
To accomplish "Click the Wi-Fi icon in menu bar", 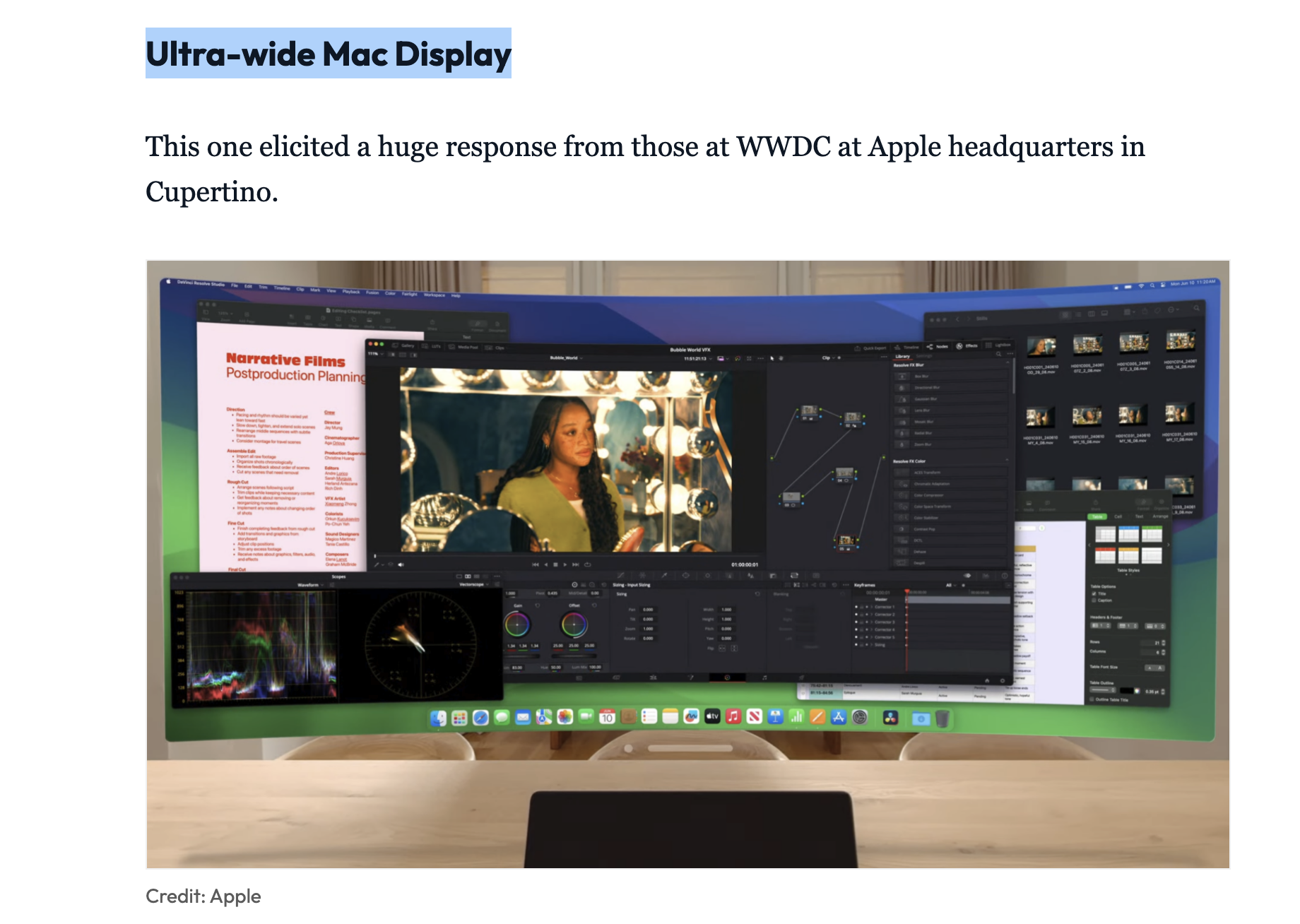I will [x=1141, y=286].
